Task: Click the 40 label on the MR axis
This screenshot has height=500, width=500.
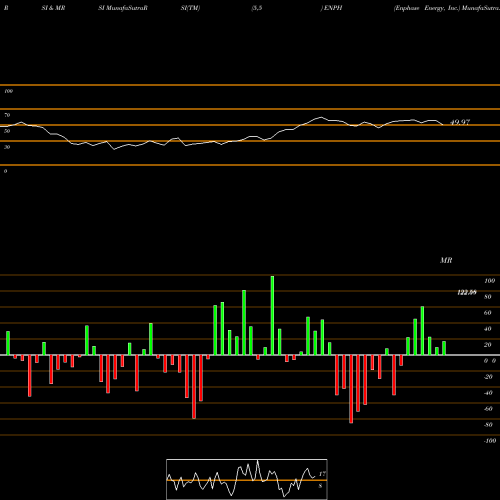Action: tap(488, 329)
